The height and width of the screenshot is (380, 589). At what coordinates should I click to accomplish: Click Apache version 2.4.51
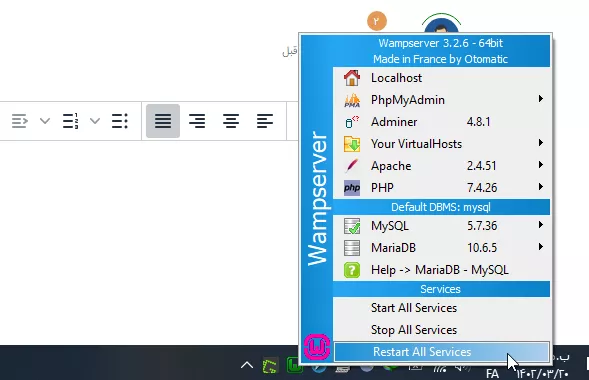pyautogui.click(x=482, y=166)
